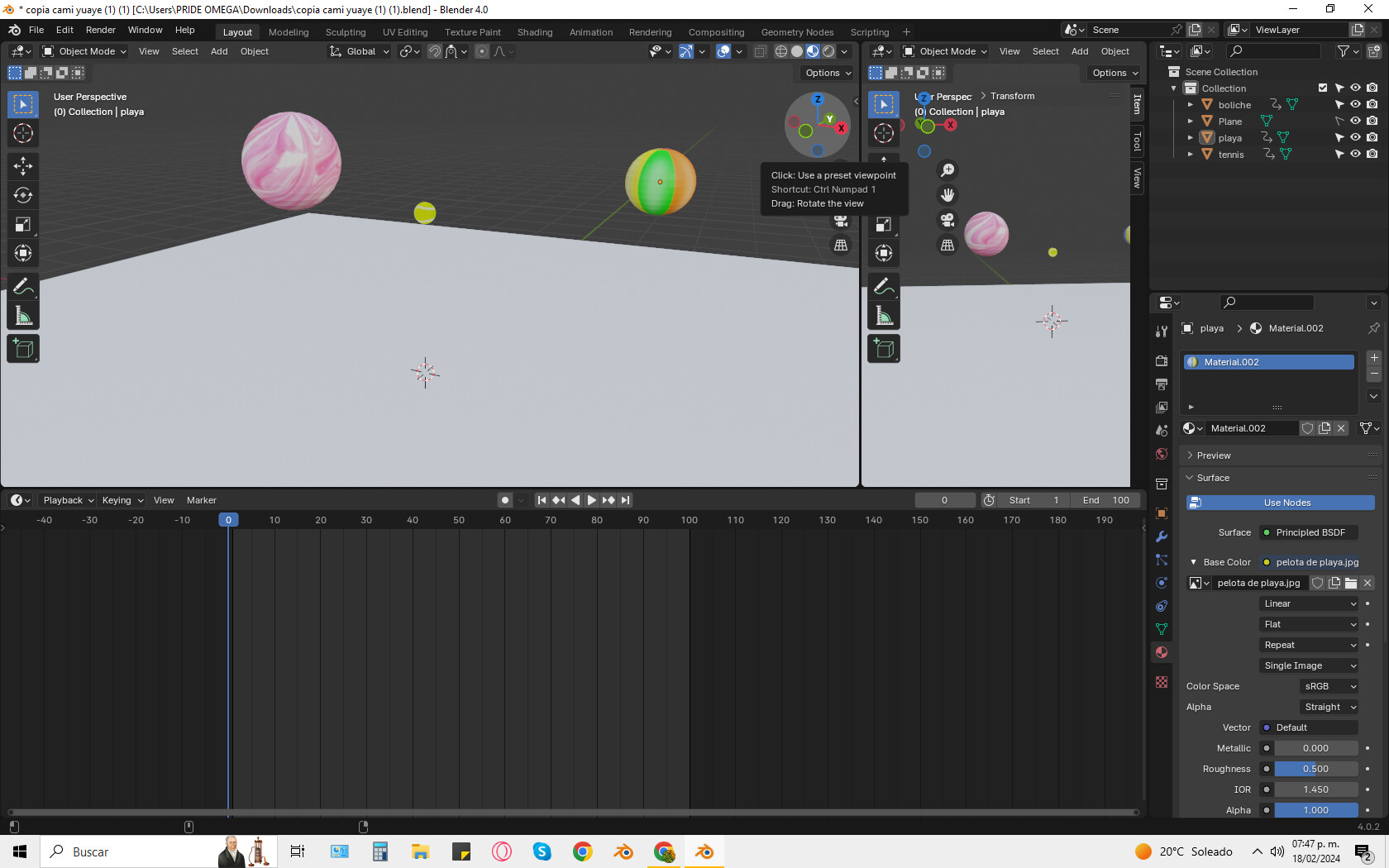Disable tennis render visibility camera toggle
The height and width of the screenshot is (868, 1389).
1372,155
